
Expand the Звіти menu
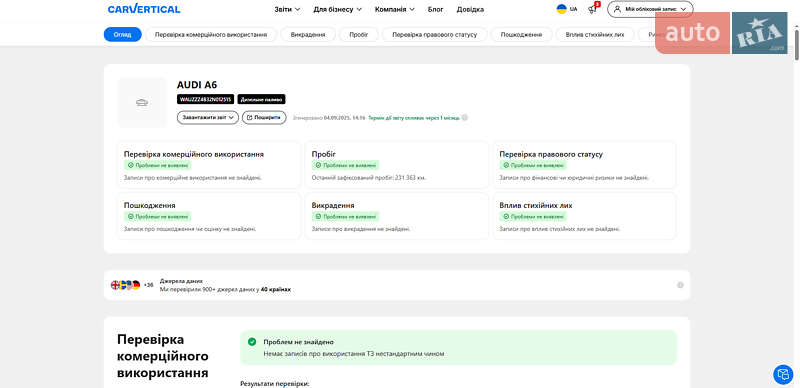pyautogui.click(x=287, y=9)
